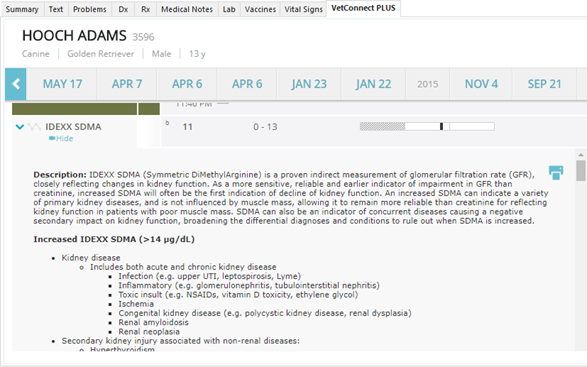587x367 pixels.
Task: Hide the SDMA description text
Action: [x=64, y=139]
